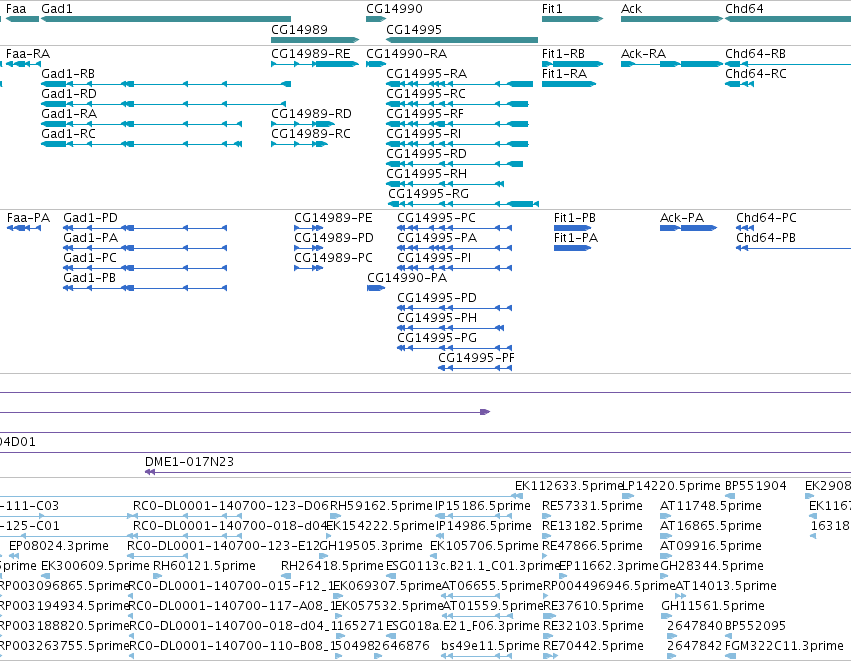Click the Faa gene label

(16, 9)
